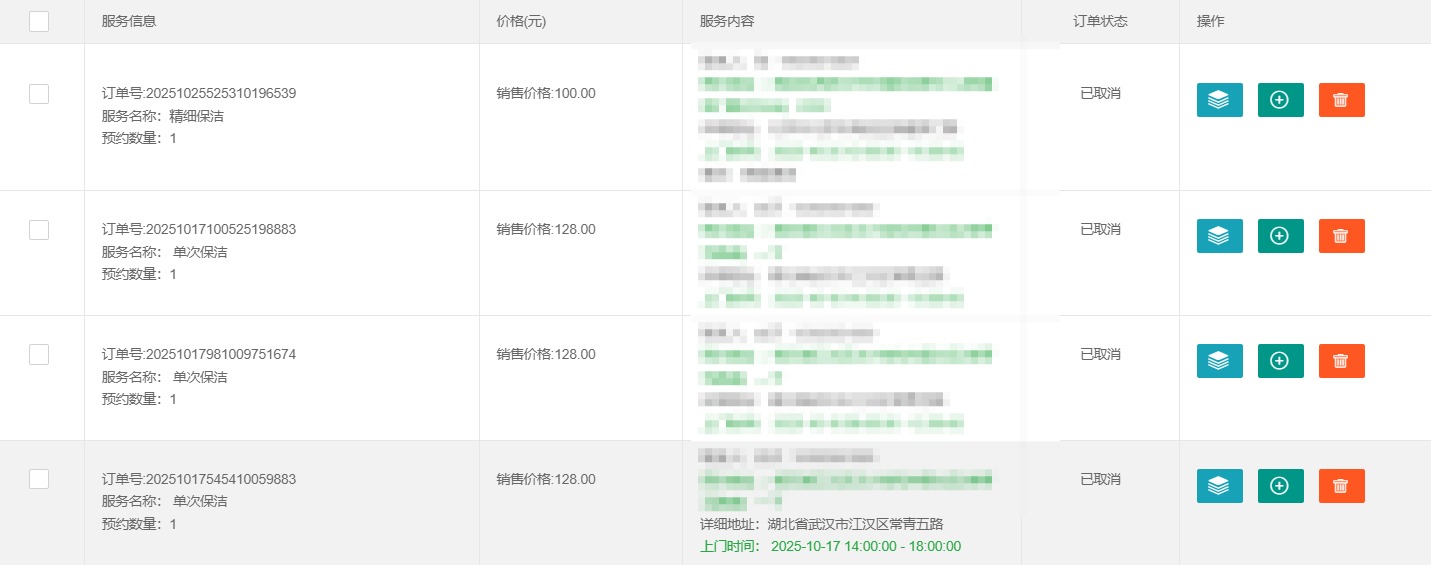
Task: Click plus-circle icon for order 20251017545410059883
Action: pos(1280,486)
